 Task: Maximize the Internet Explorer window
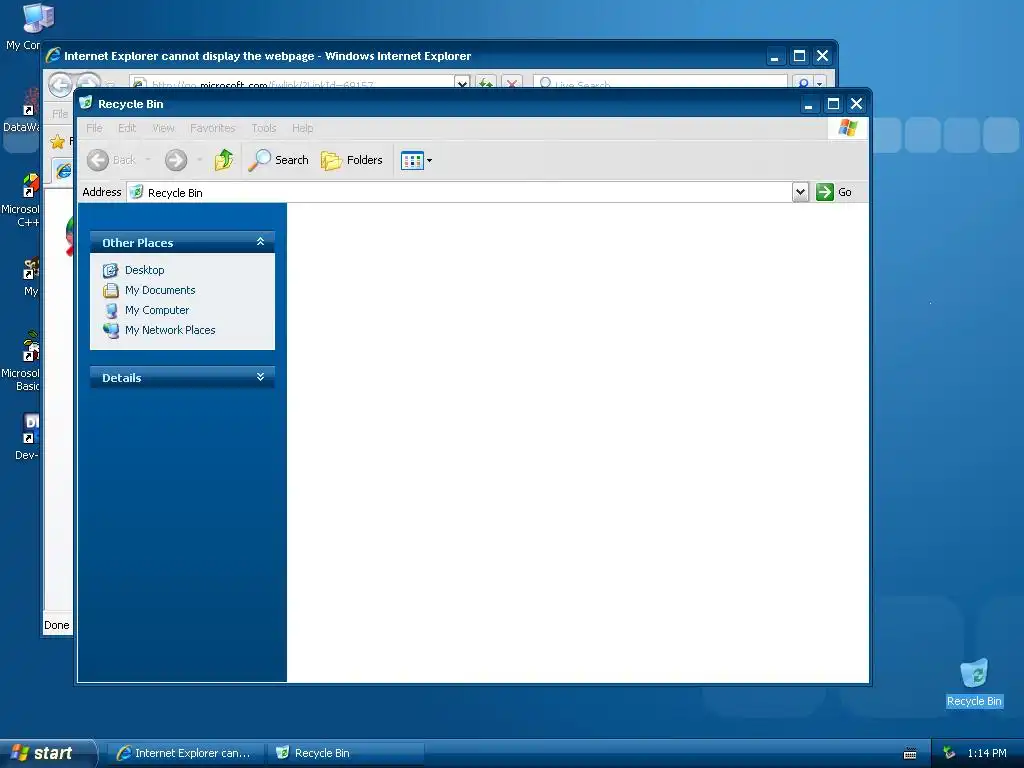(x=799, y=56)
